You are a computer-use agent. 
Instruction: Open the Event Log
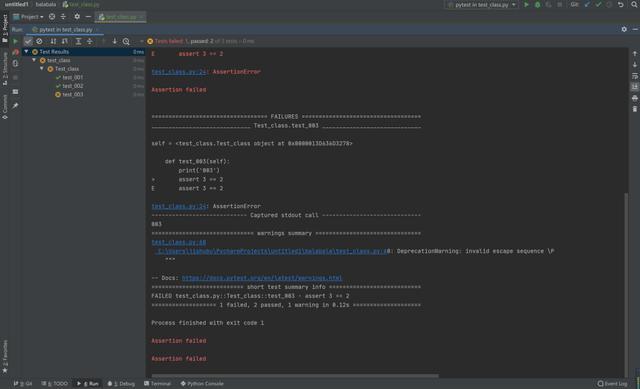tap(612, 384)
